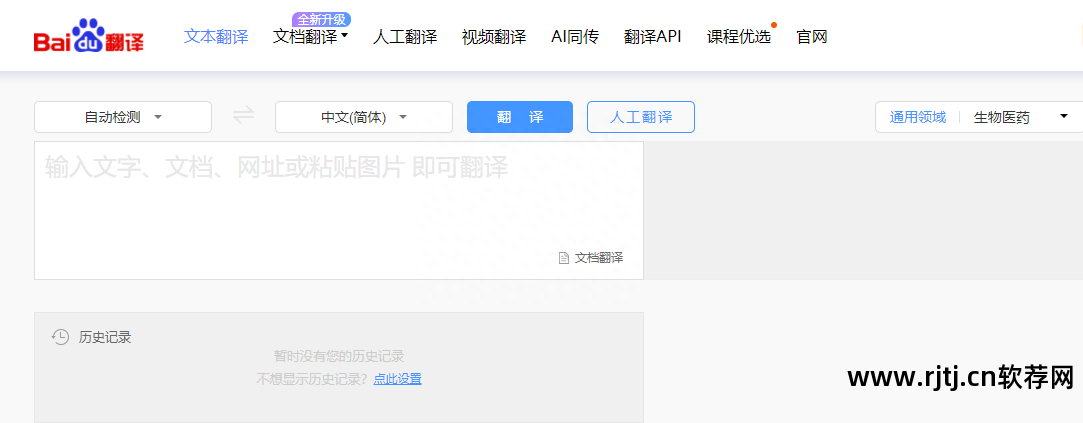The width and height of the screenshot is (1083, 423).
Task: Click the history clock icon
Action: [x=60, y=337]
